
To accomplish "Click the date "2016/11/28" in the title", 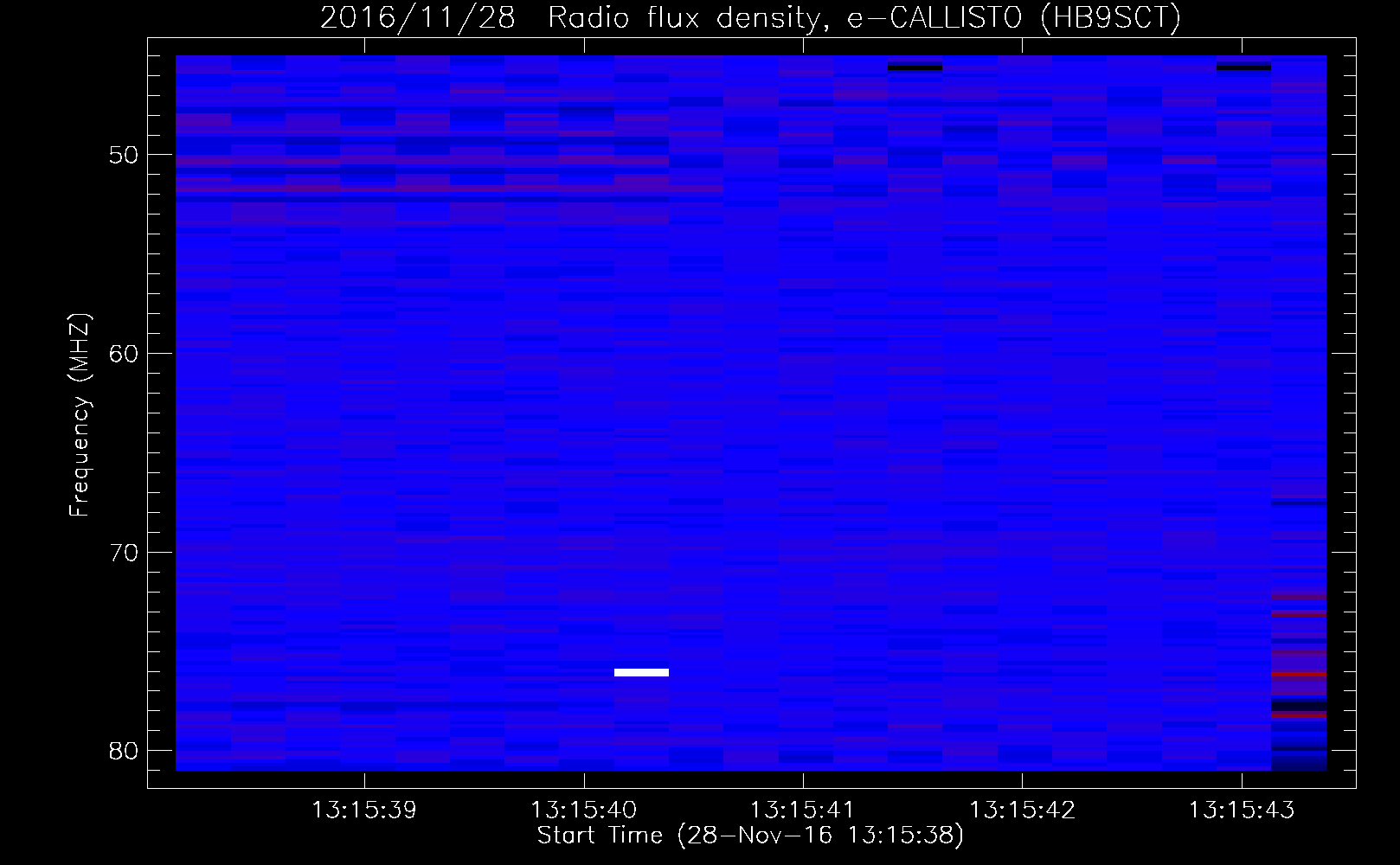I will 418,18.
